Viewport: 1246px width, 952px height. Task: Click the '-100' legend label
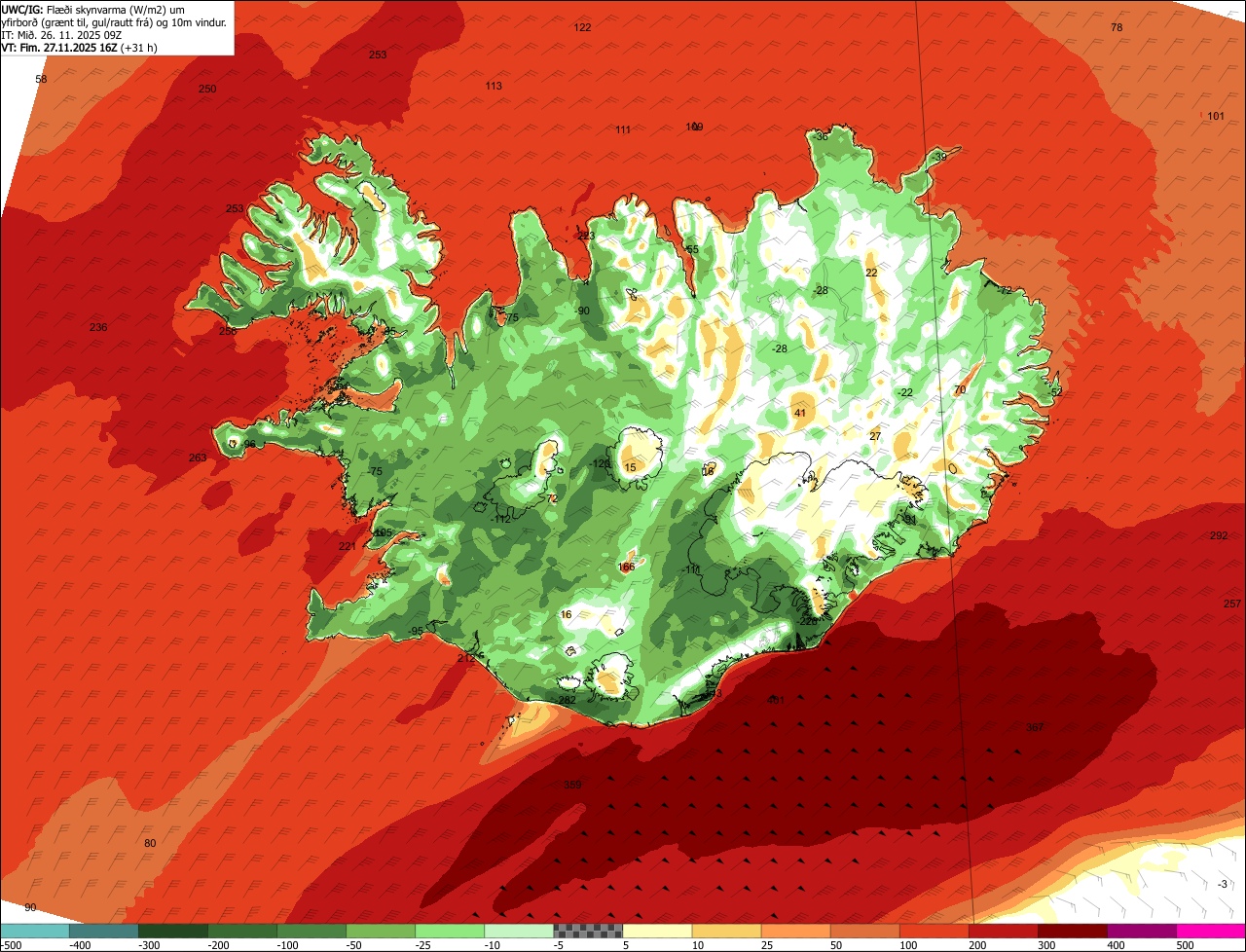coord(289,945)
